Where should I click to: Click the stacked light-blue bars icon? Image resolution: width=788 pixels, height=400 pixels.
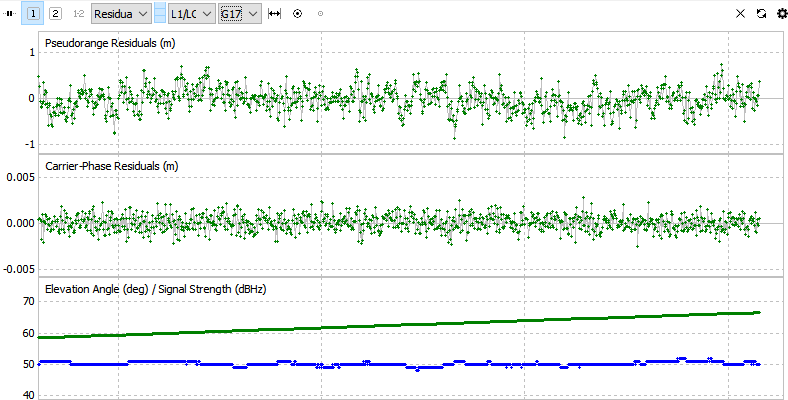click(160, 14)
